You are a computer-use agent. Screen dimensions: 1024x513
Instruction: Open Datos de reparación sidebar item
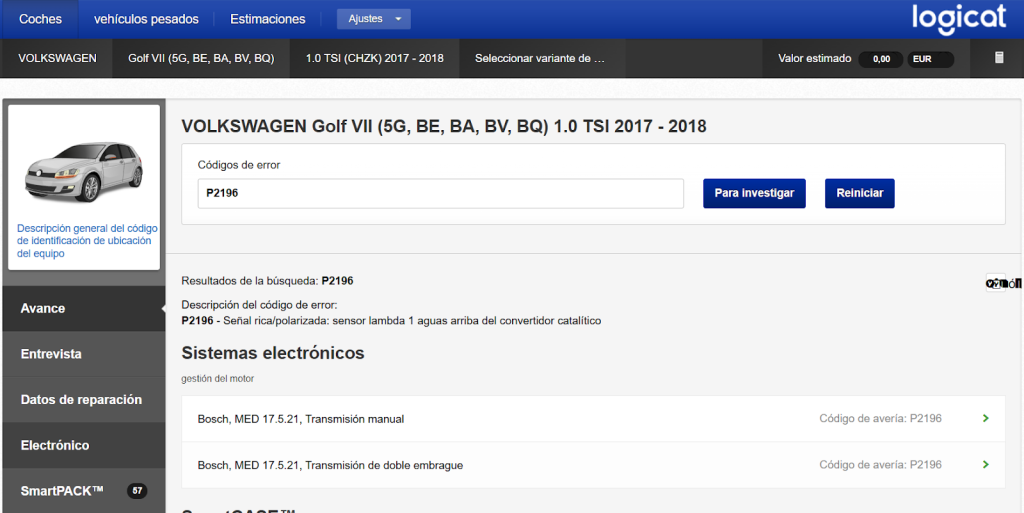(x=84, y=399)
